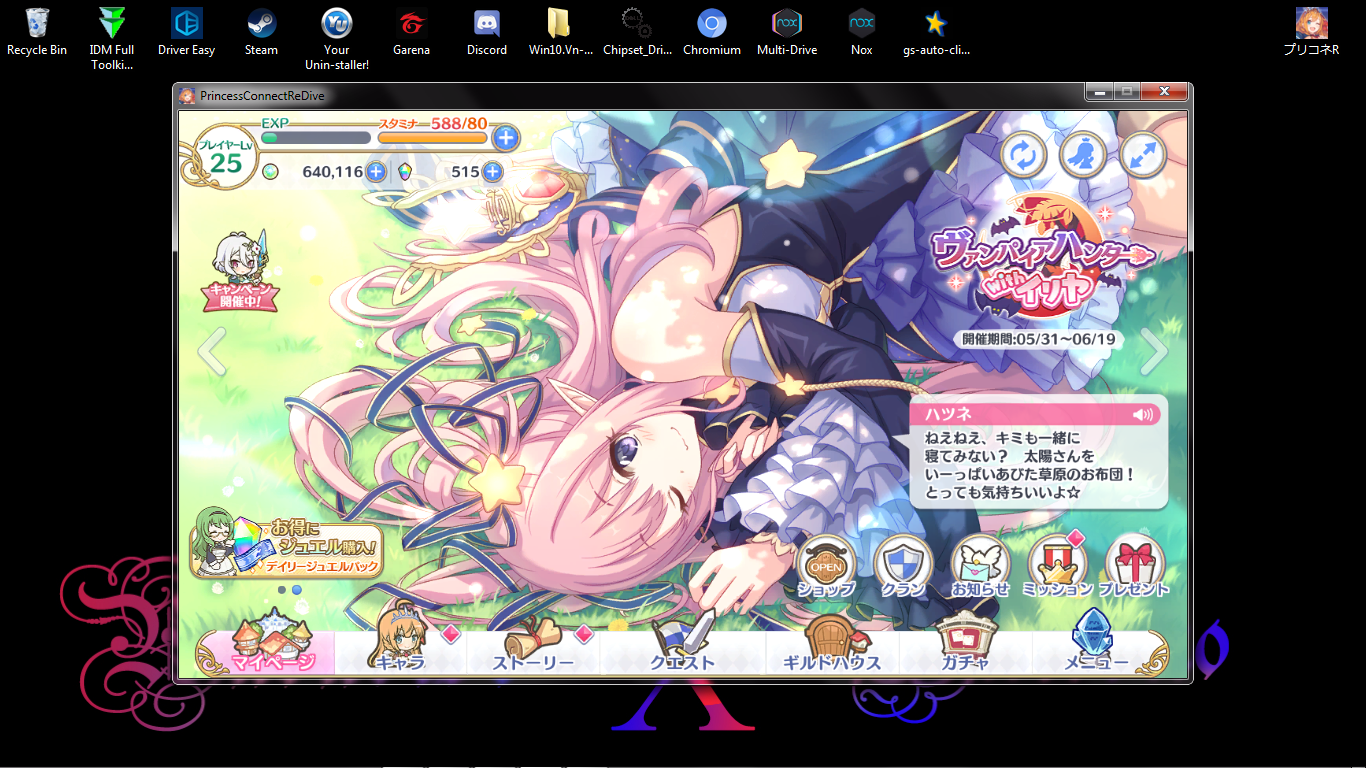Click the orange スタミナ stamina bar
The height and width of the screenshot is (768, 1366).
[433, 138]
